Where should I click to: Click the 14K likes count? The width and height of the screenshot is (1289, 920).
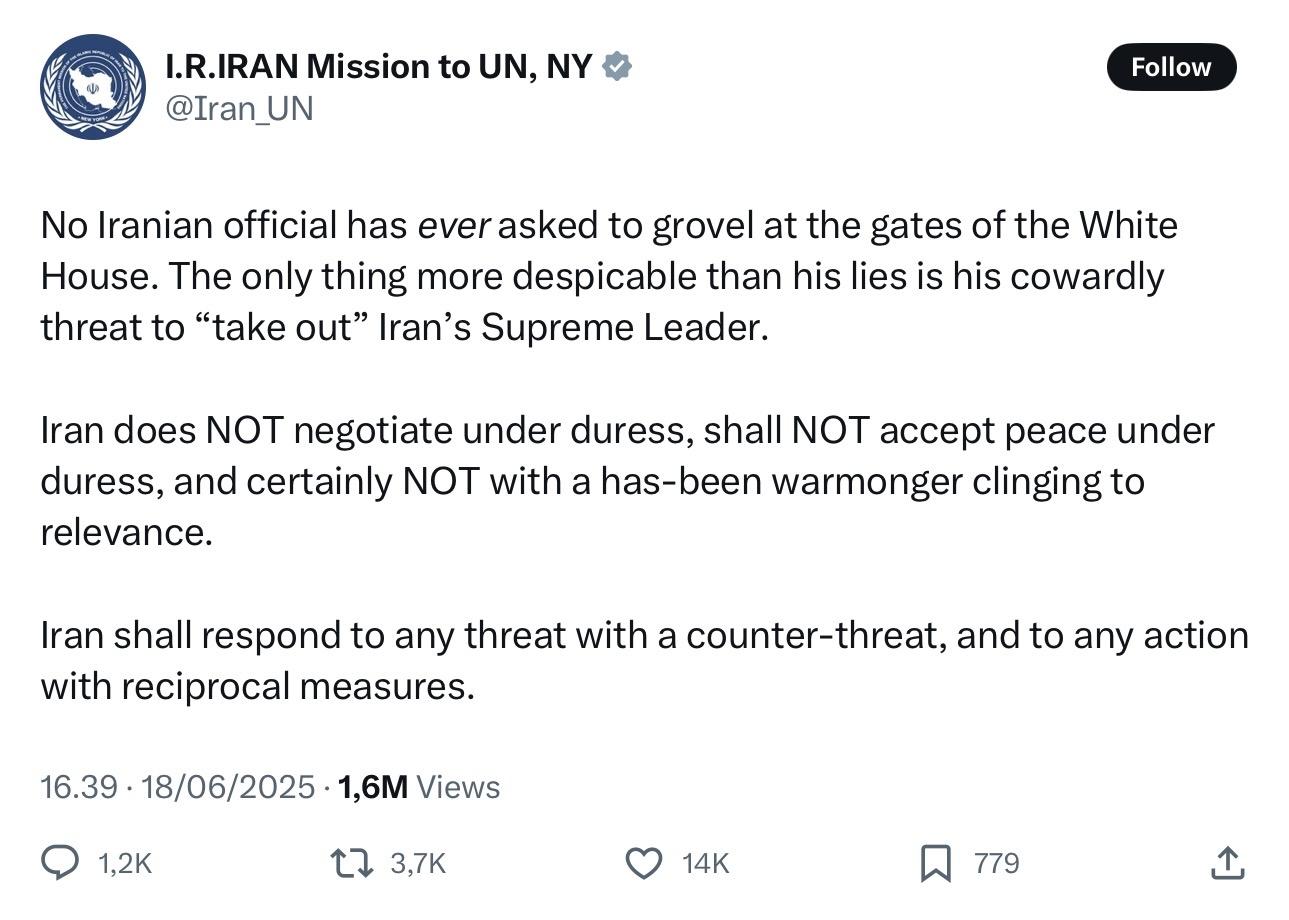[x=705, y=863]
